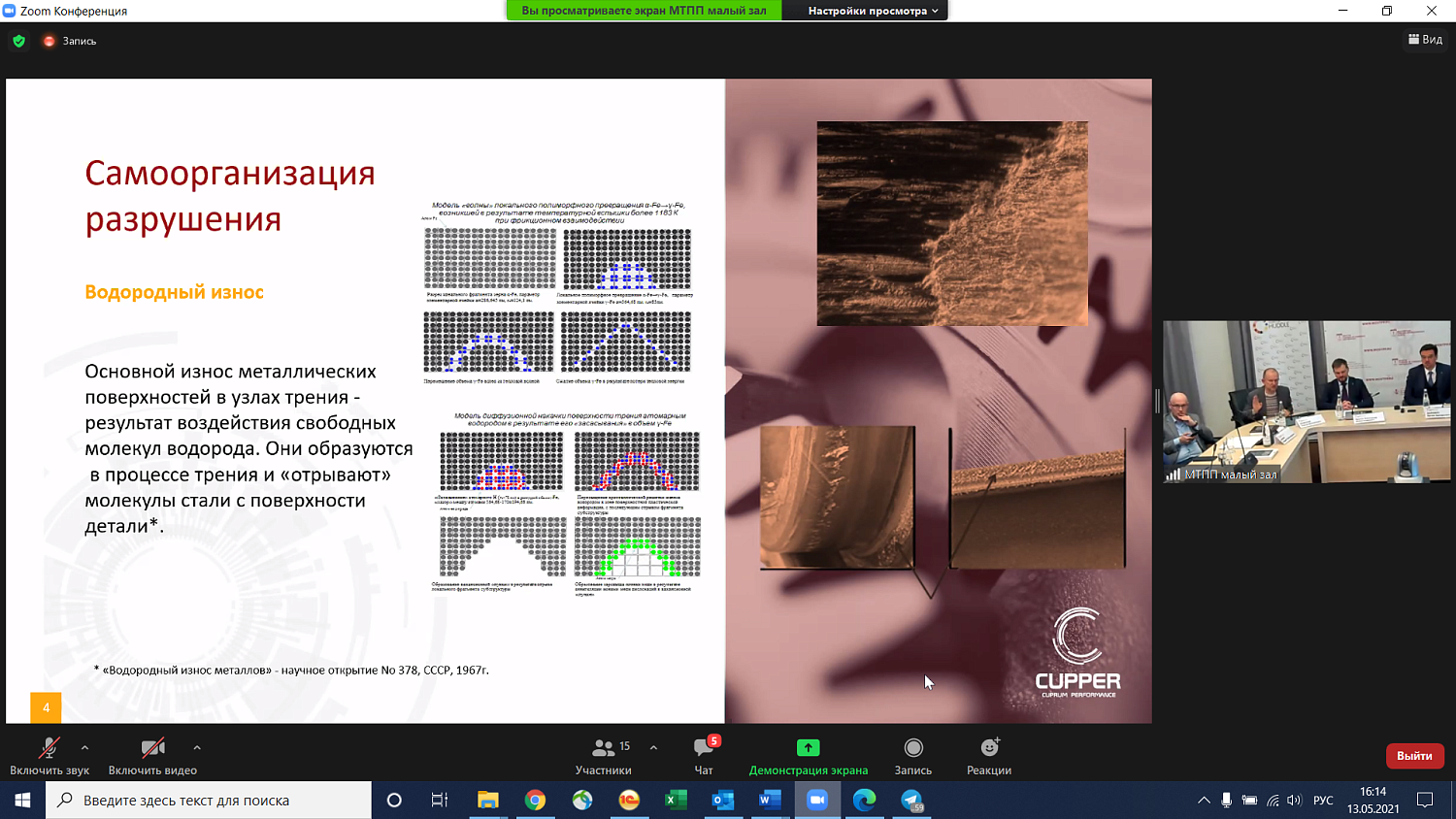Open the notification center icon
Image resolution: width=1456 pixels, height=819 pixels.
coord(1425,800)
